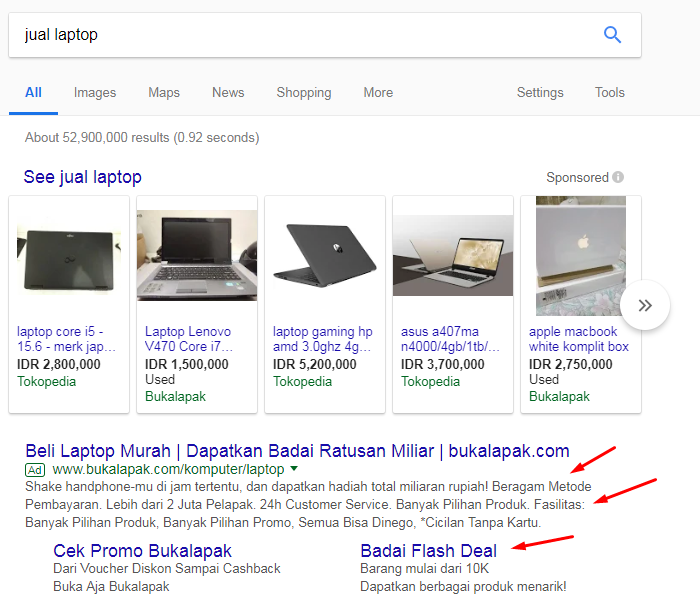This screenshot has width=700, height=607.
Task: Expand the More menu
Action: tap(378, 92)
